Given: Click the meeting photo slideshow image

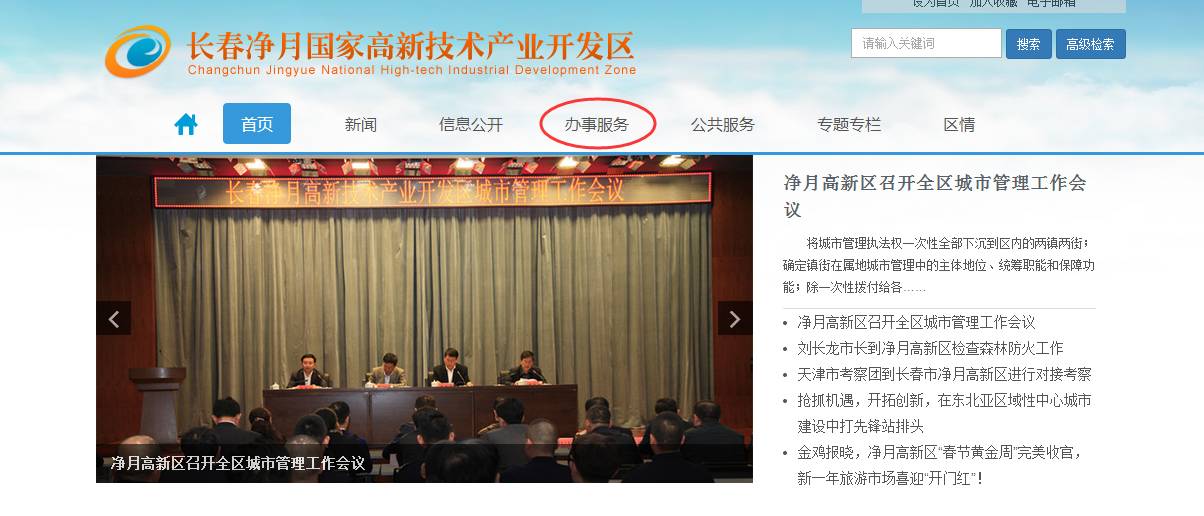Looking at the screenshot, I should tap(424, 319).
